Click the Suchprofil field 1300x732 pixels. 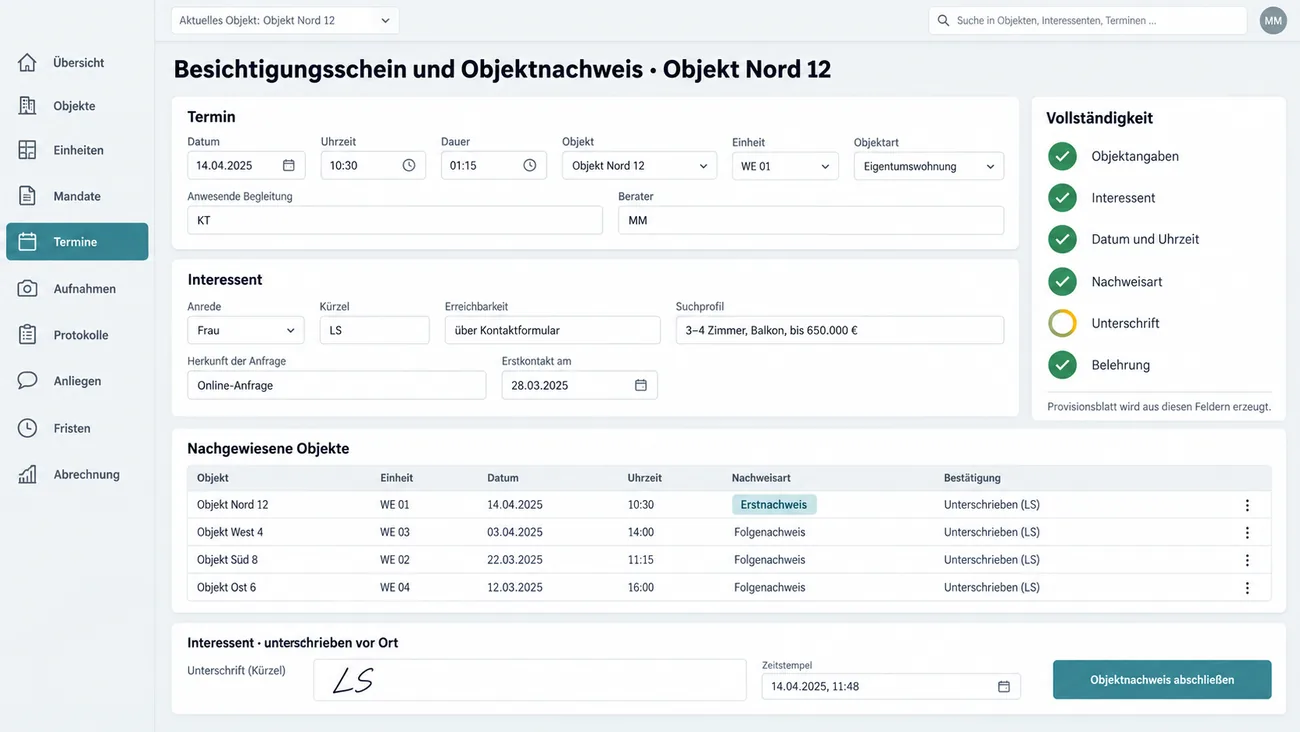840,330
